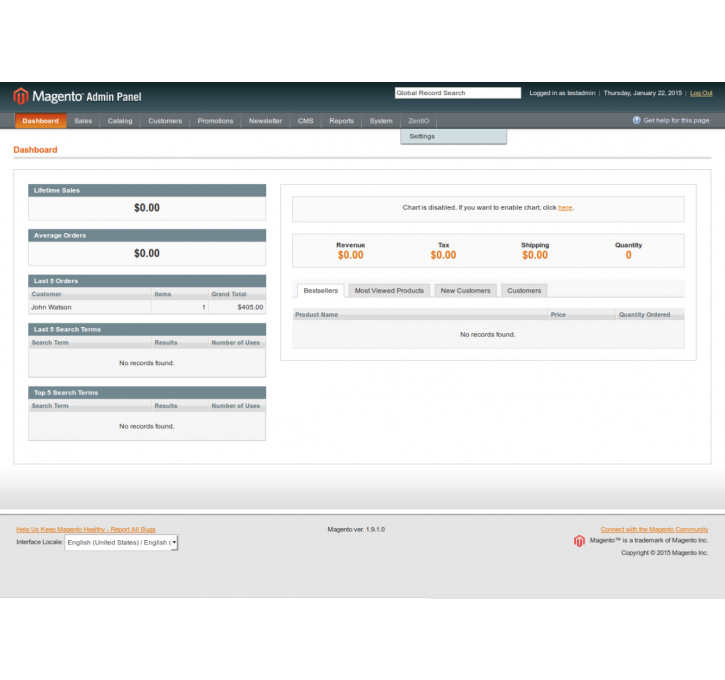Open the Newsletter menu
Viewport: 725px width, 680px height.
click(265, 121)
